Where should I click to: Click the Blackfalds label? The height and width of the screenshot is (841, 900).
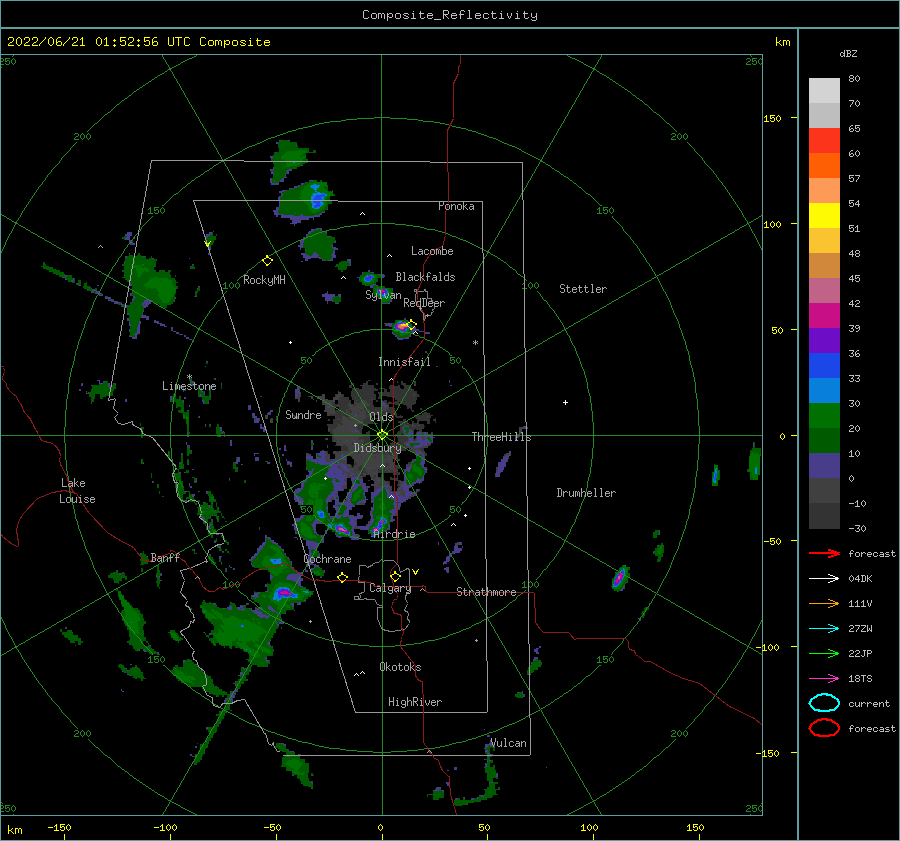[x=425, y=277]
